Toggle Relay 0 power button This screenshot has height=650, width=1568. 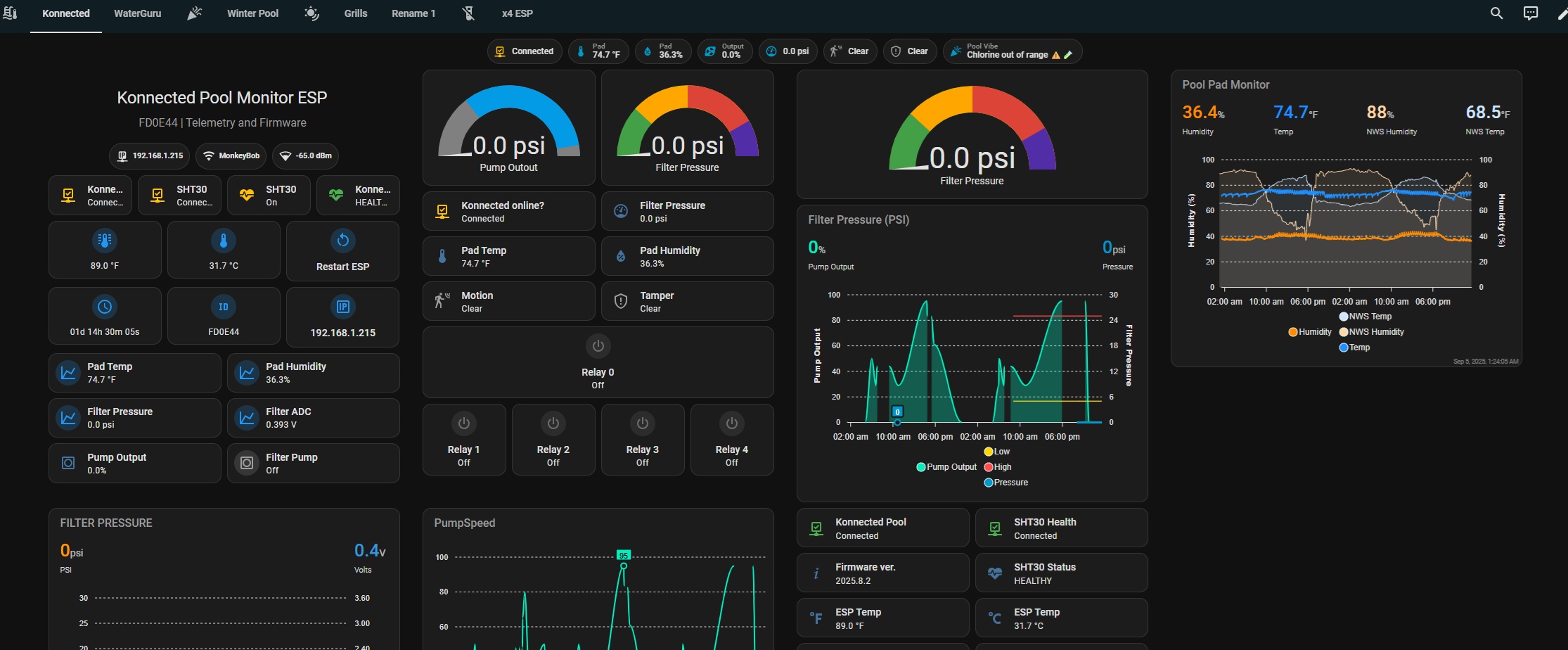598,346
